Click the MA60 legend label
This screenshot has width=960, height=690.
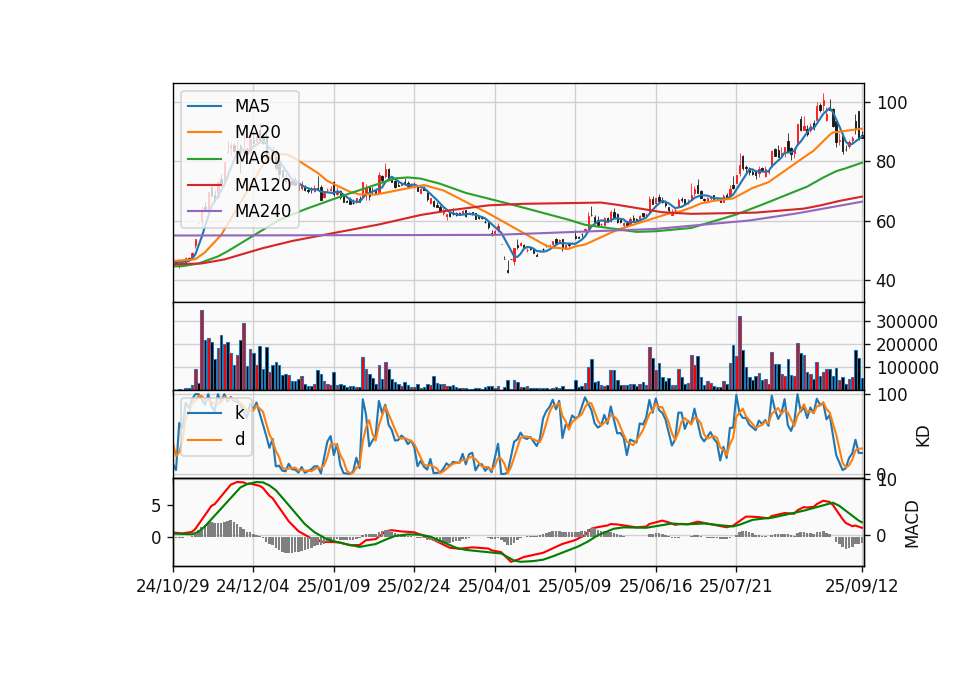pyautogui.click(x=257, y=158)
